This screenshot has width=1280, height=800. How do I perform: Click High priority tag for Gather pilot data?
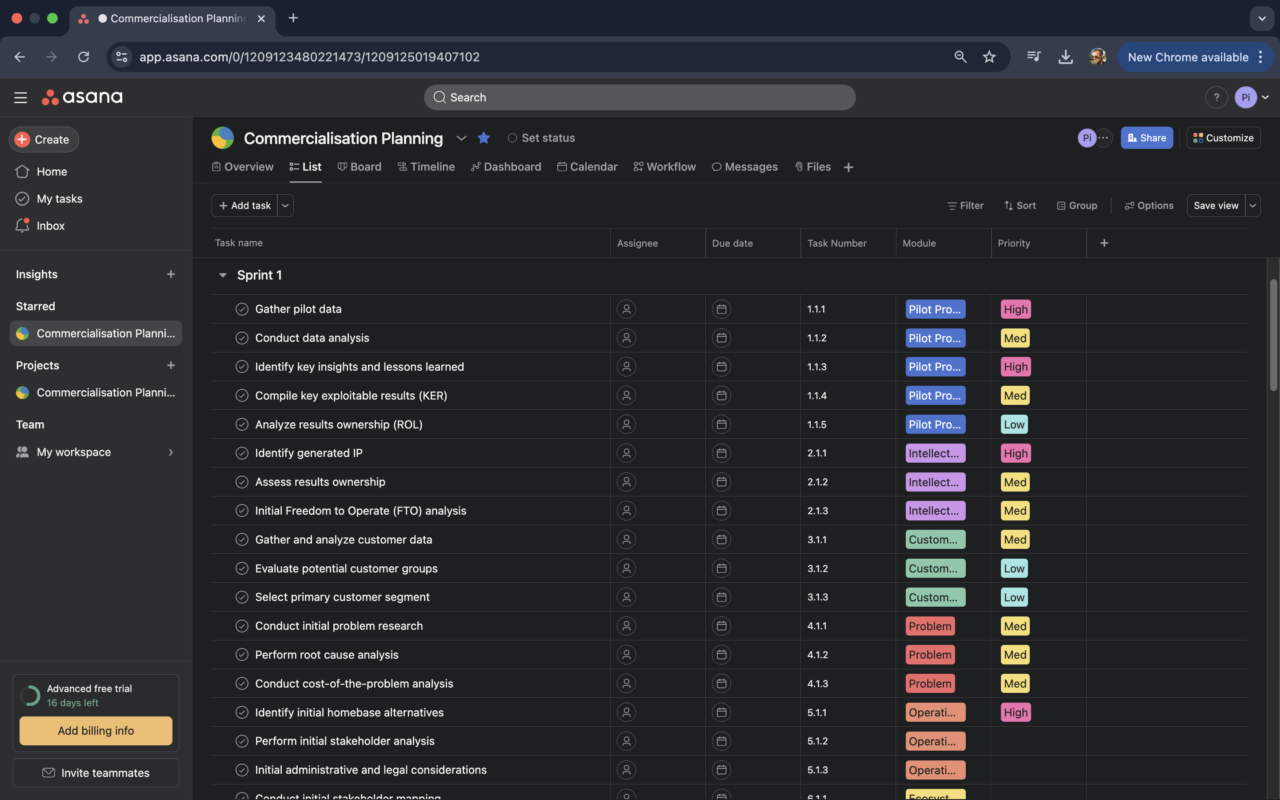click(1015, 310)
